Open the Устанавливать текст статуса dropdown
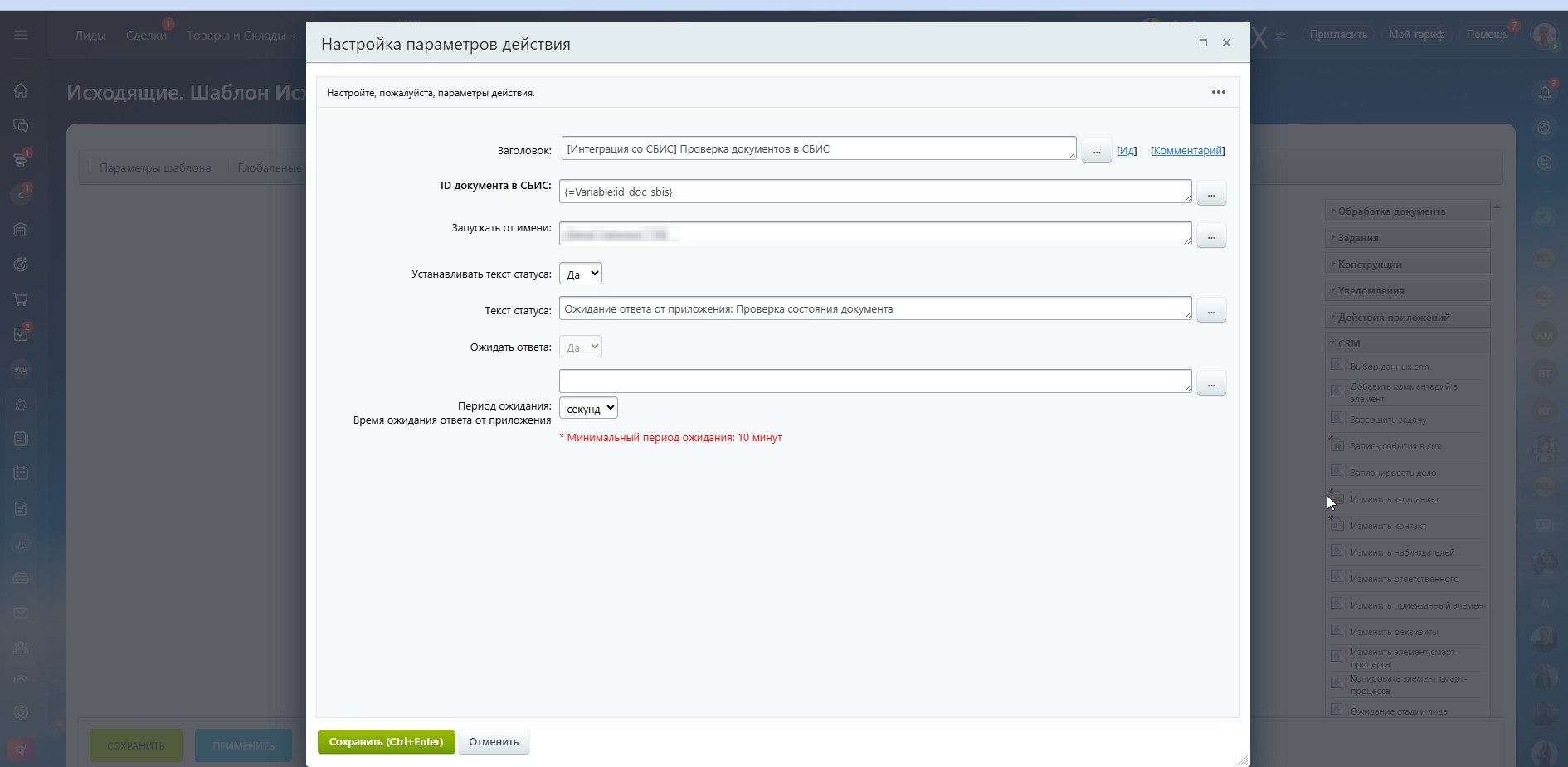This screenshot has width=1568, height=767. tap(580, 274)
